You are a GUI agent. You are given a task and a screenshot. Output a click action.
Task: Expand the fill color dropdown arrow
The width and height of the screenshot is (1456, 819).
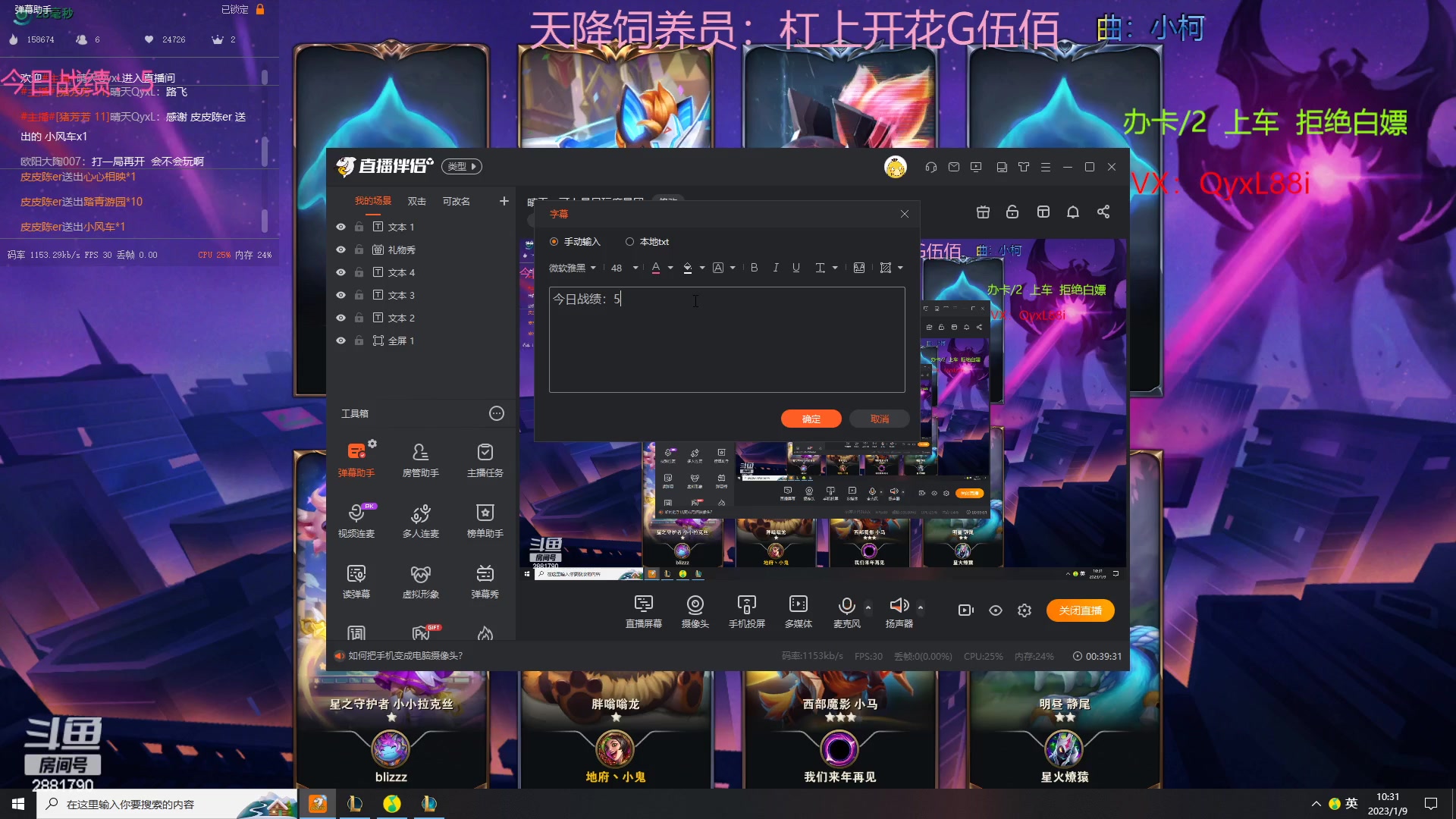click(702, 268)
